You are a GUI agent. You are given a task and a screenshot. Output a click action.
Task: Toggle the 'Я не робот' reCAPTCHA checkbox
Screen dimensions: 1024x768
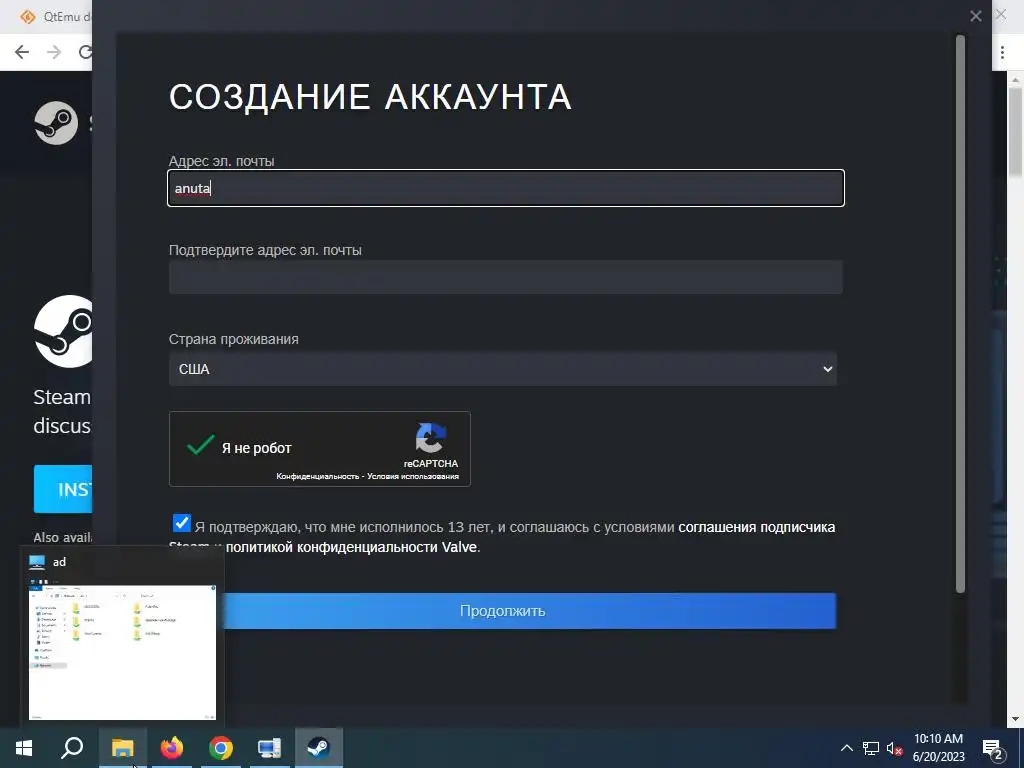pos(200,446)
